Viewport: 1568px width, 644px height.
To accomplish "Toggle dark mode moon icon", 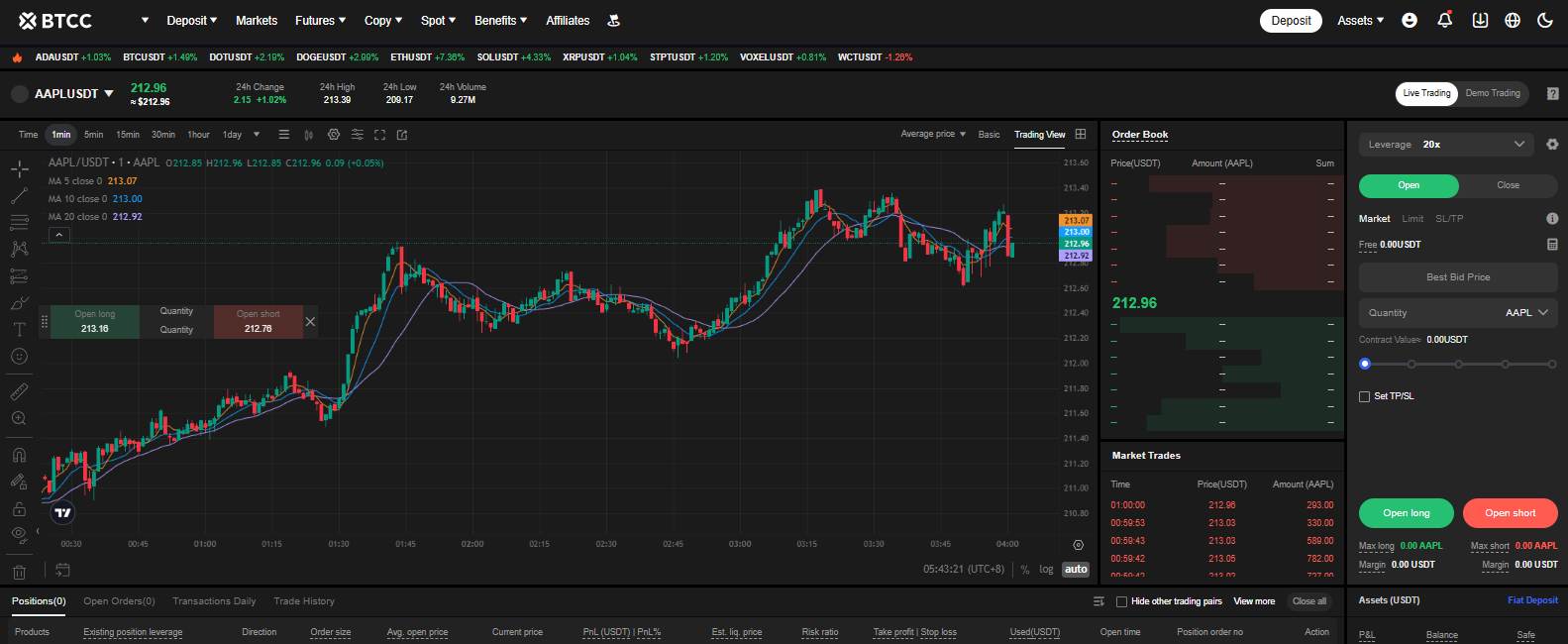I will pyautogui.click(x=1545, y=20).
